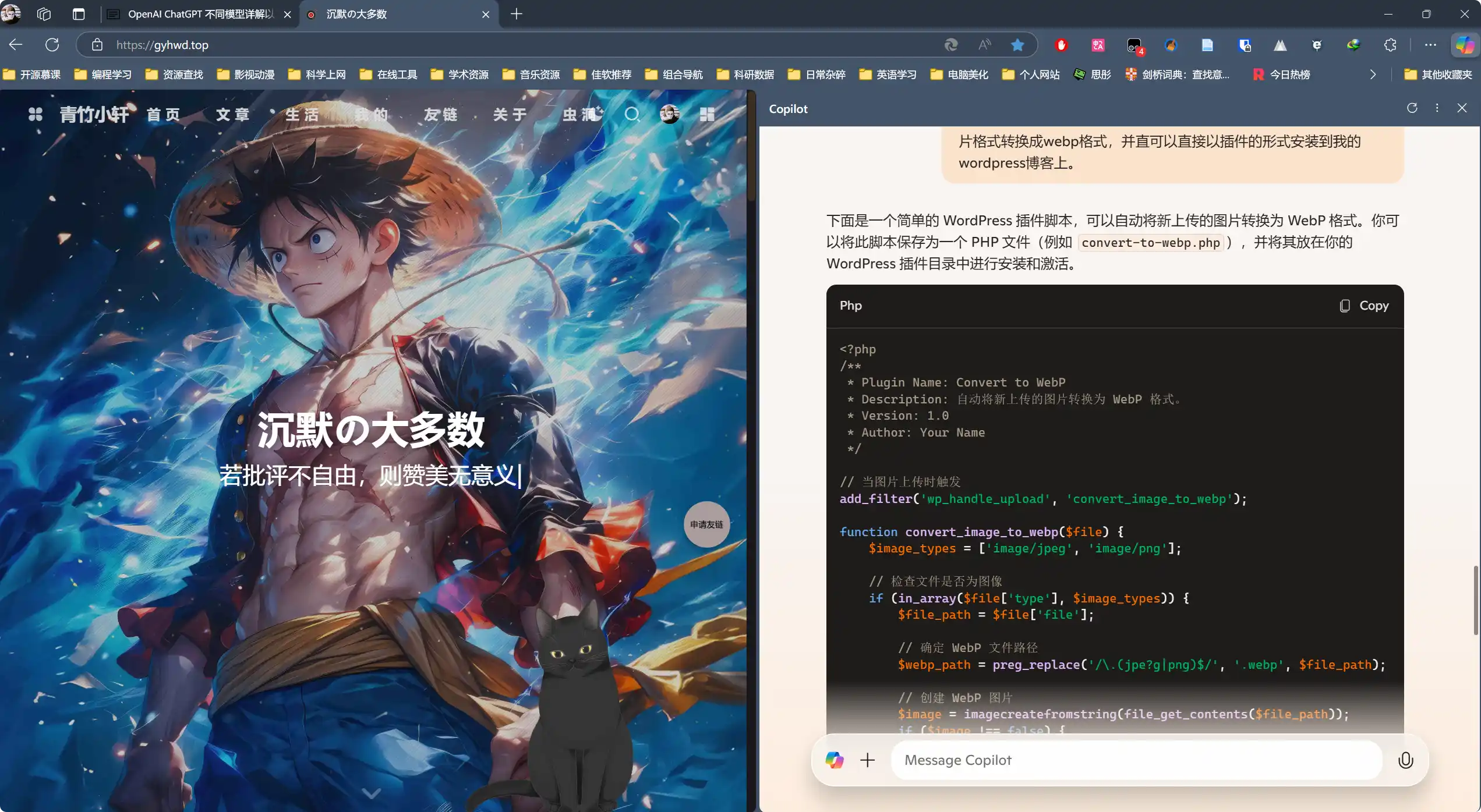Click the convert-to-webp.php inline code
Viewport: 1481px width, 812px height.
(x=1150, y=243)
